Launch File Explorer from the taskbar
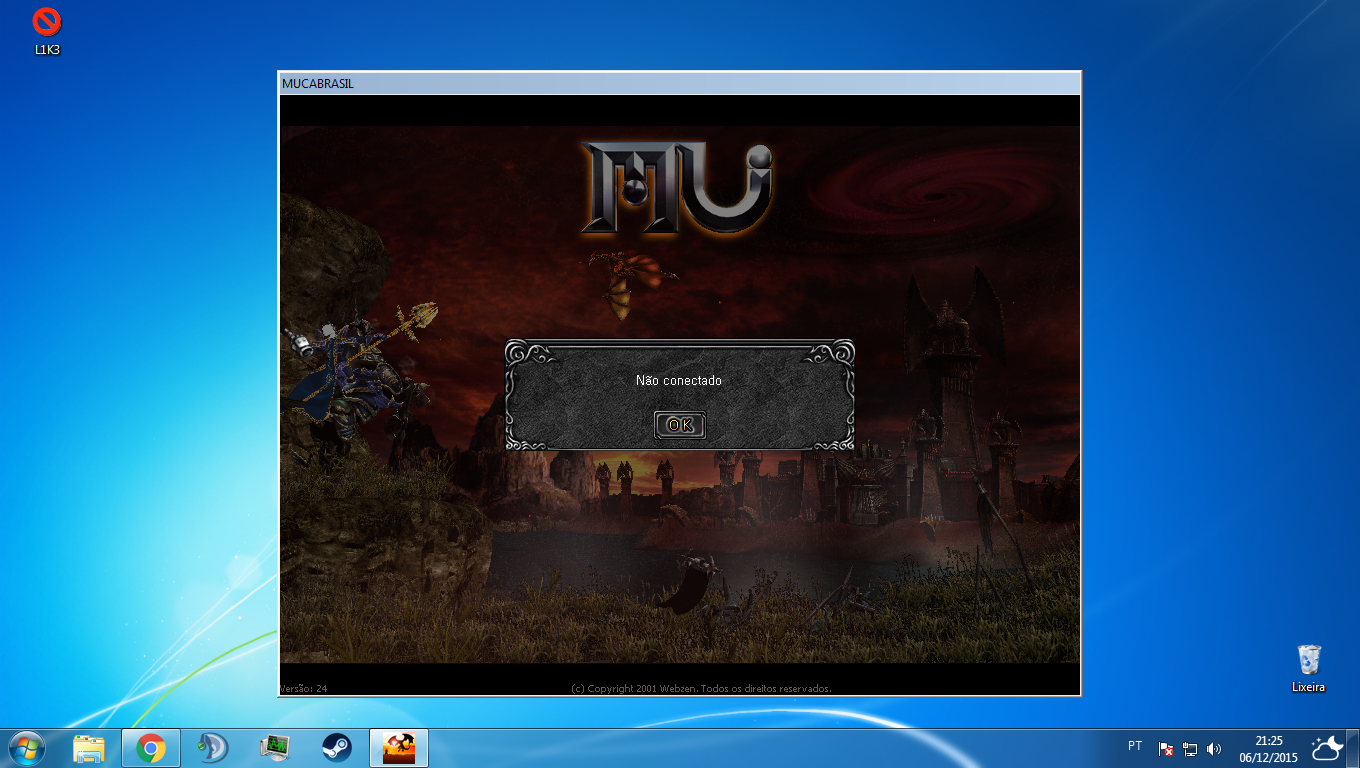 (89, 748)
